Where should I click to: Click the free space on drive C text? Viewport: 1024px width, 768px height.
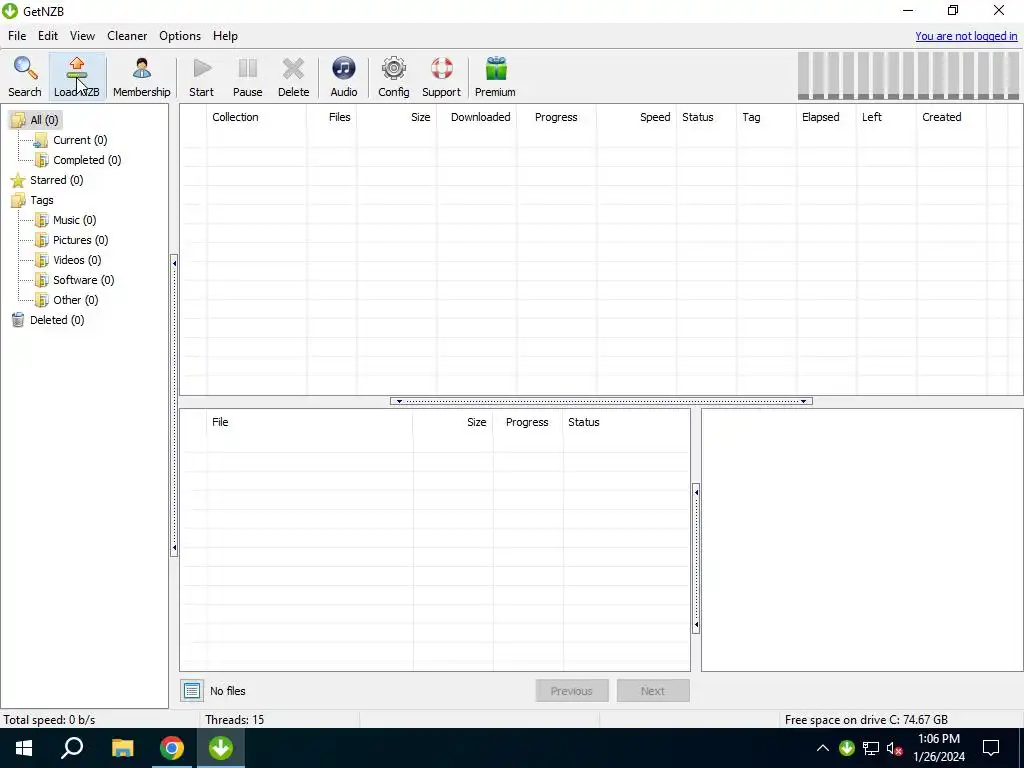point(866,720)
